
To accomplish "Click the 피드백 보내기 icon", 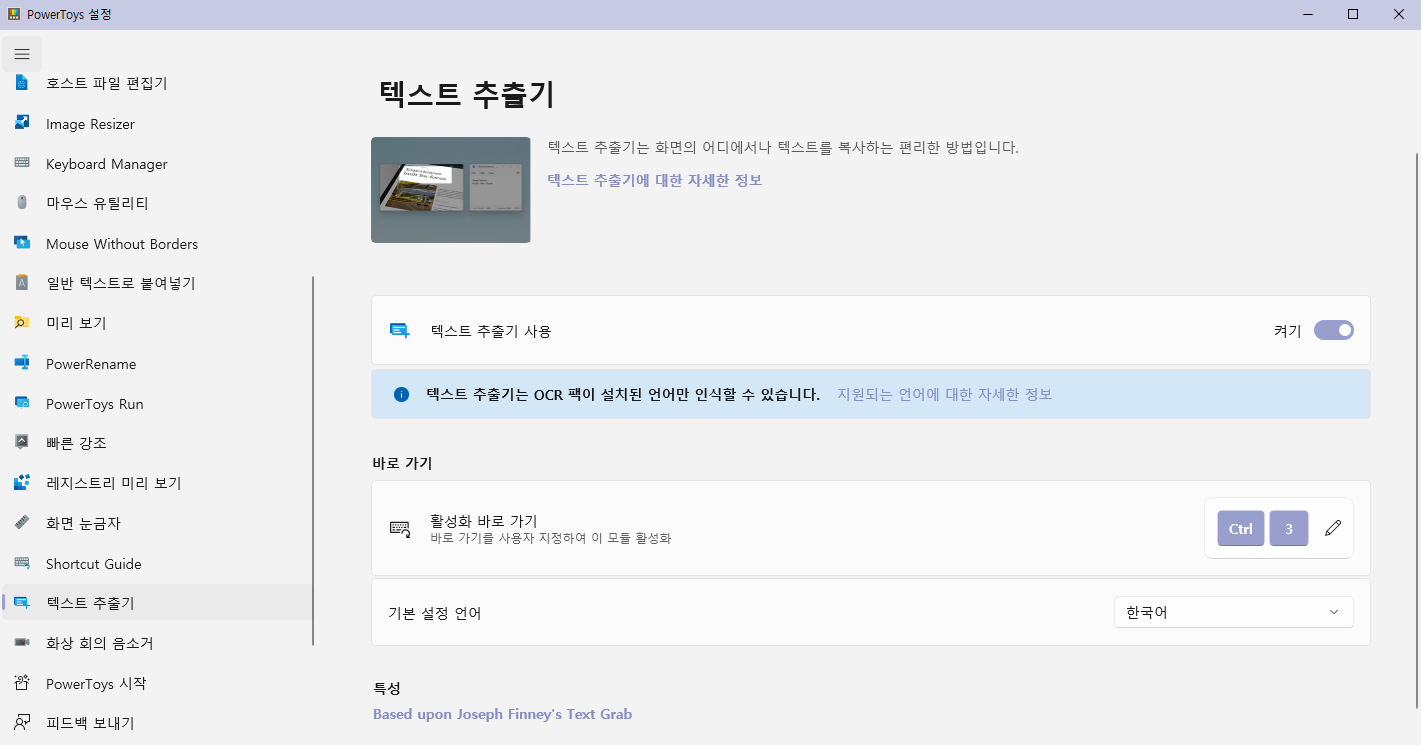I will pos(22,723).
